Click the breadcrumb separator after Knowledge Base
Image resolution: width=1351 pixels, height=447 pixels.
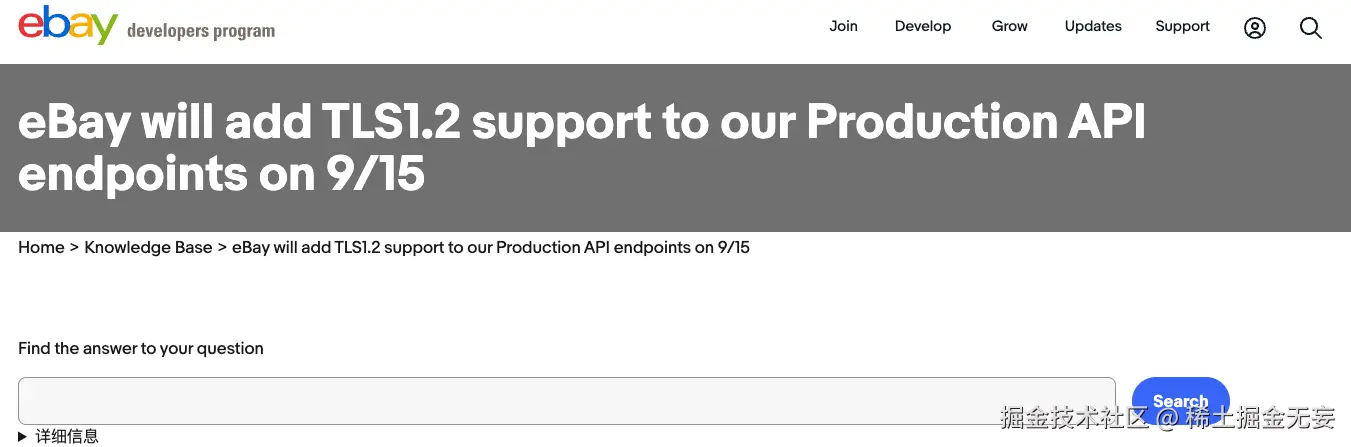[222, 247]
